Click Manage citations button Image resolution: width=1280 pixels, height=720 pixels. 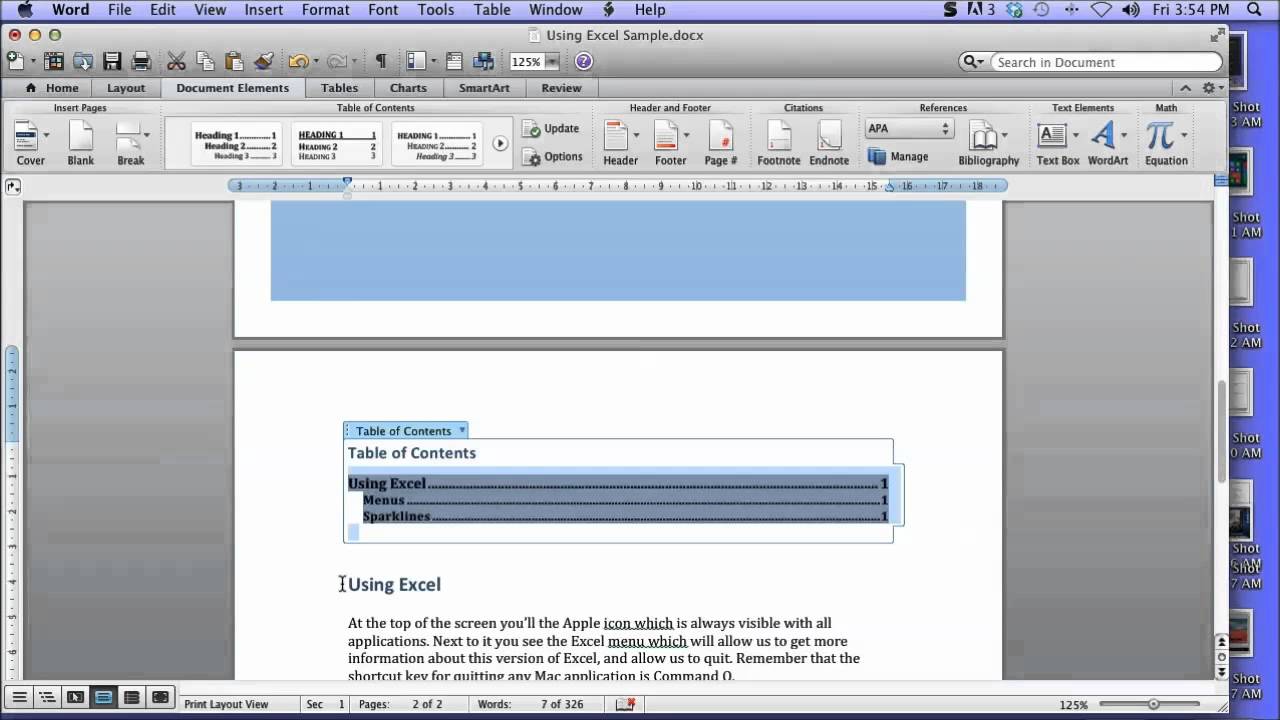click(898, 157)
